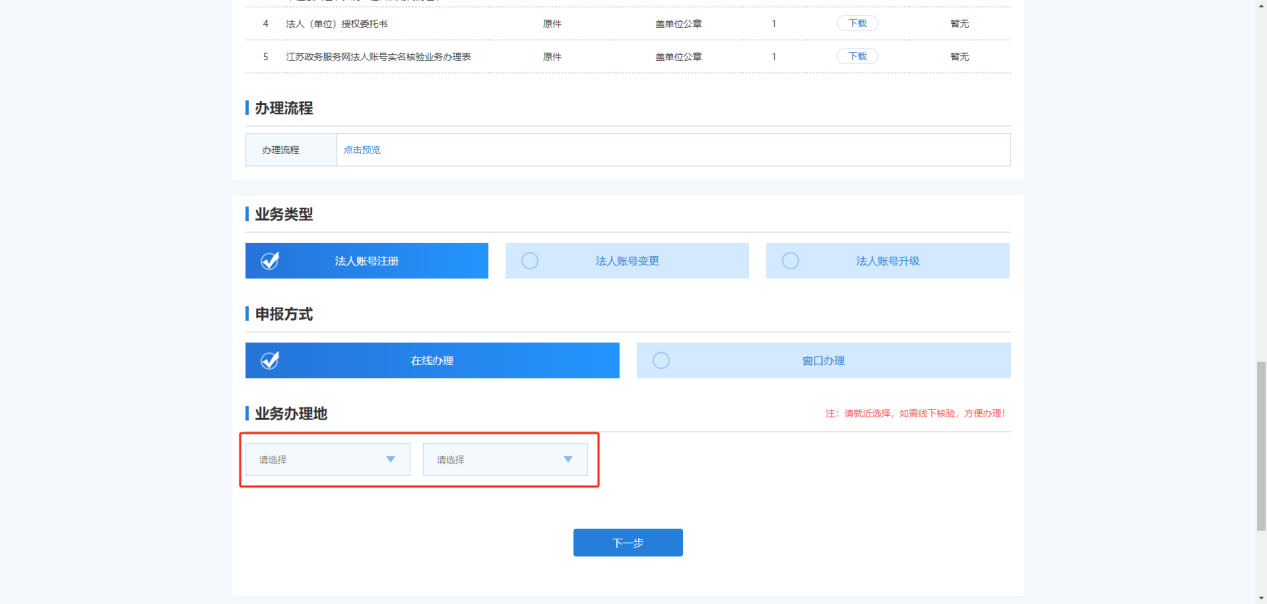Download the 法人（单位）授权委托书 file
This screenshot has height=604, width=1267.
(x=857, y=23)
